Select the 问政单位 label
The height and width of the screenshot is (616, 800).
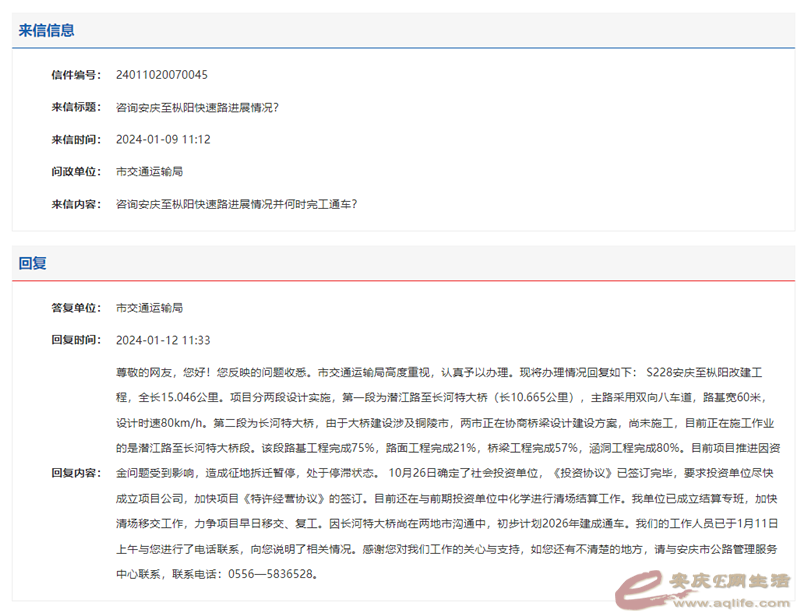click(x=76, y=172)
